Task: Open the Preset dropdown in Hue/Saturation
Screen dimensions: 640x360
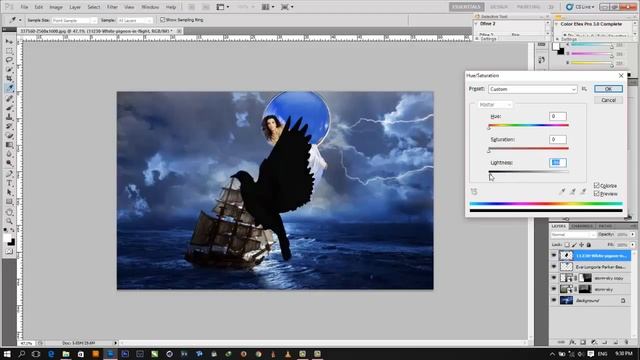Action: (x=533, y=89)
